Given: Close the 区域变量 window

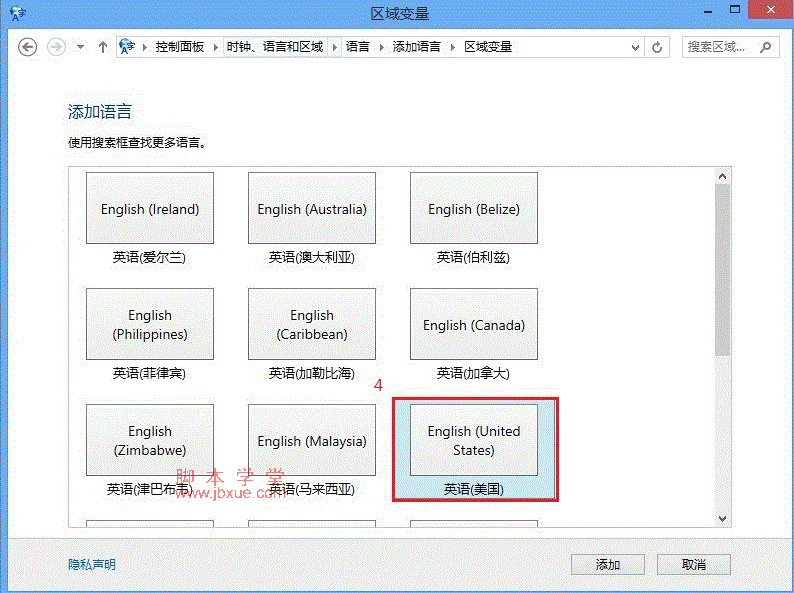Looking at the screenshot, I should (x=770, y=10).
